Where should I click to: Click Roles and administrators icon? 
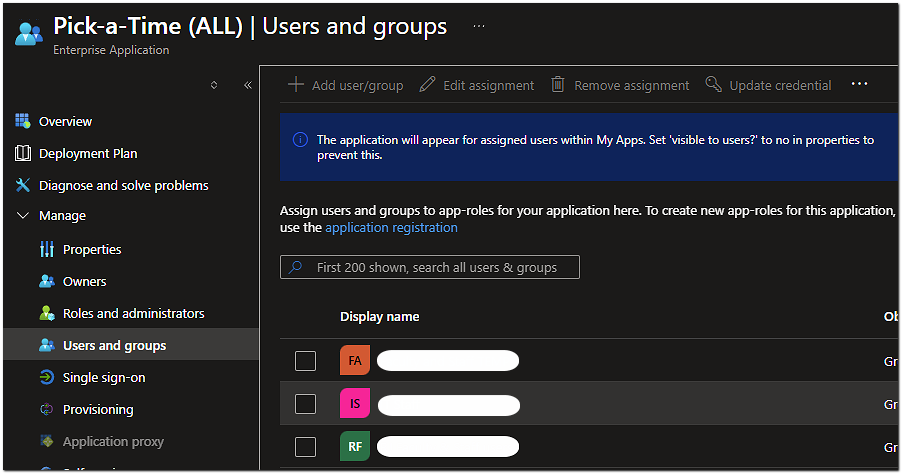coord(47,313)
